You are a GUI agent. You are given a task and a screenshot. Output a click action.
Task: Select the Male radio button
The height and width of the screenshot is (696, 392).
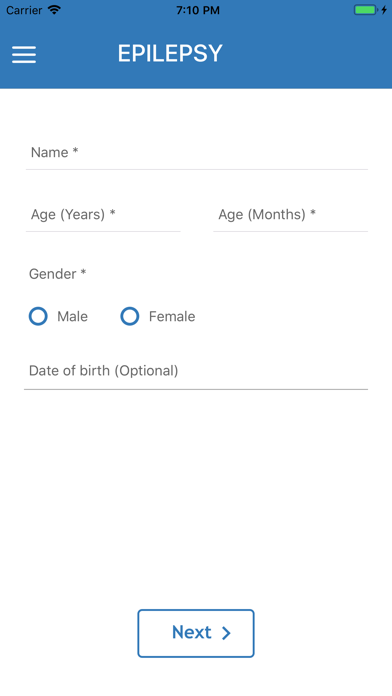click(38, 316)
